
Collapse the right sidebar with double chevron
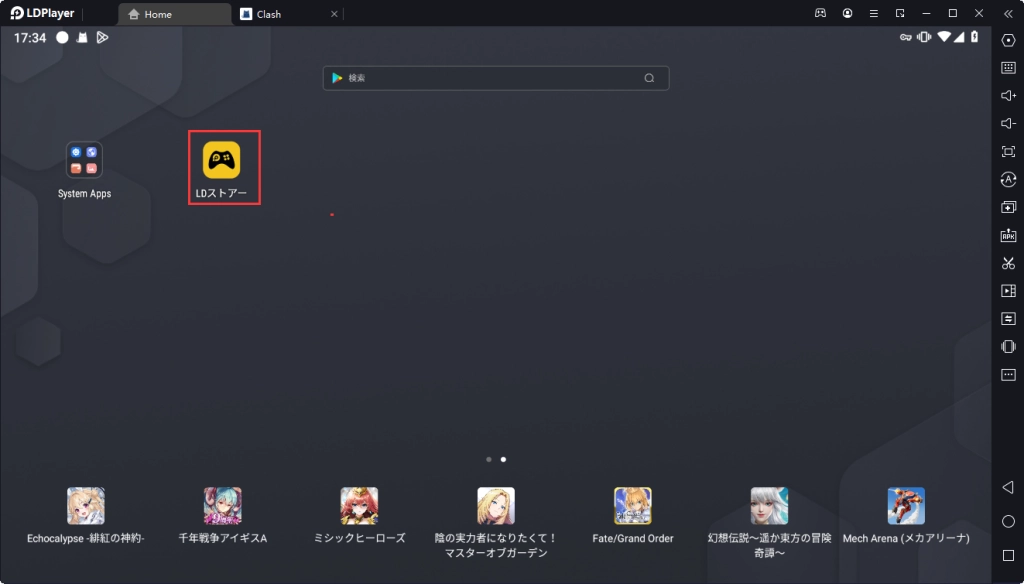click(x=1008, y=13)
